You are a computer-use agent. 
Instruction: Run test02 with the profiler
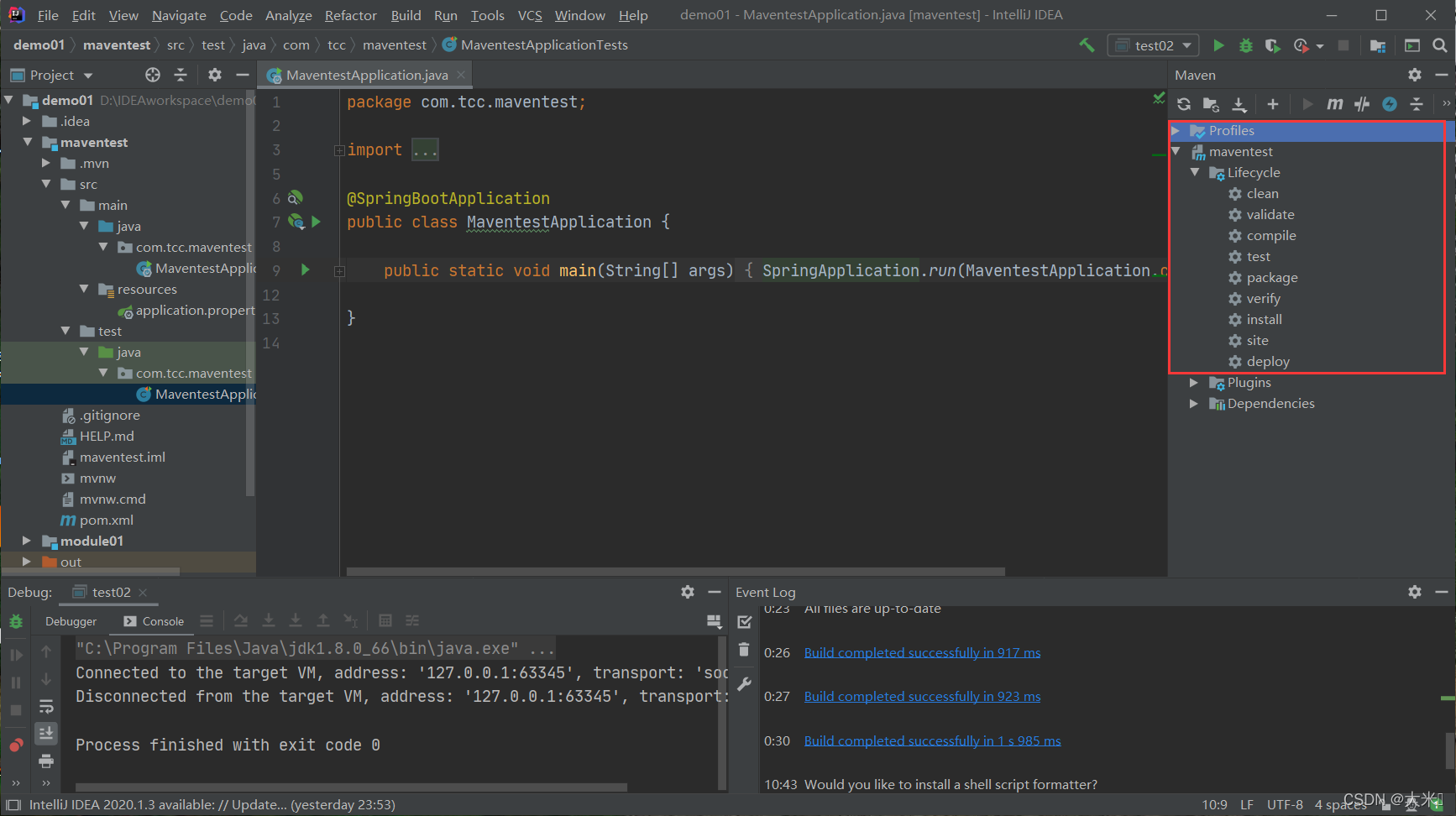pos(1301,45)
